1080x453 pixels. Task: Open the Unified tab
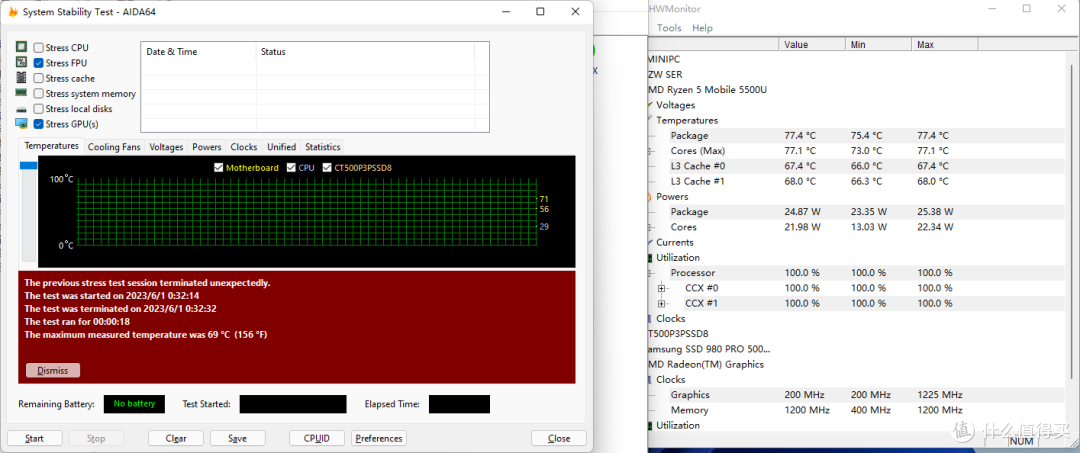282,147
